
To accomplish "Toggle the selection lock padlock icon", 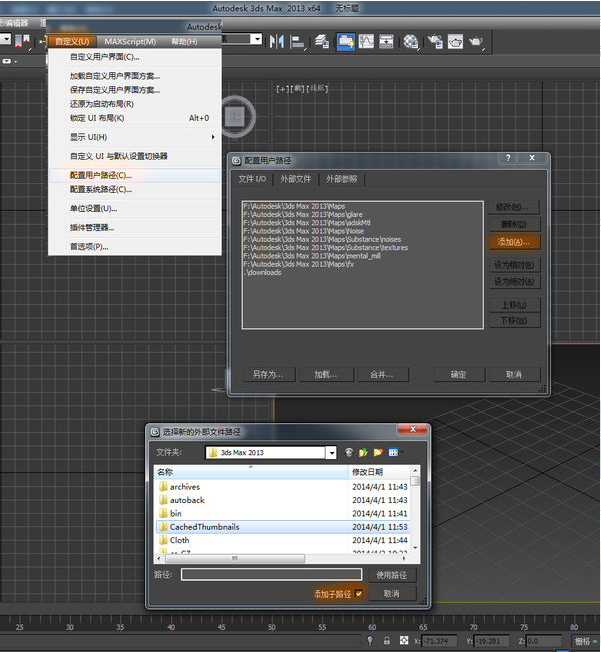I will [x=387, y=640].
